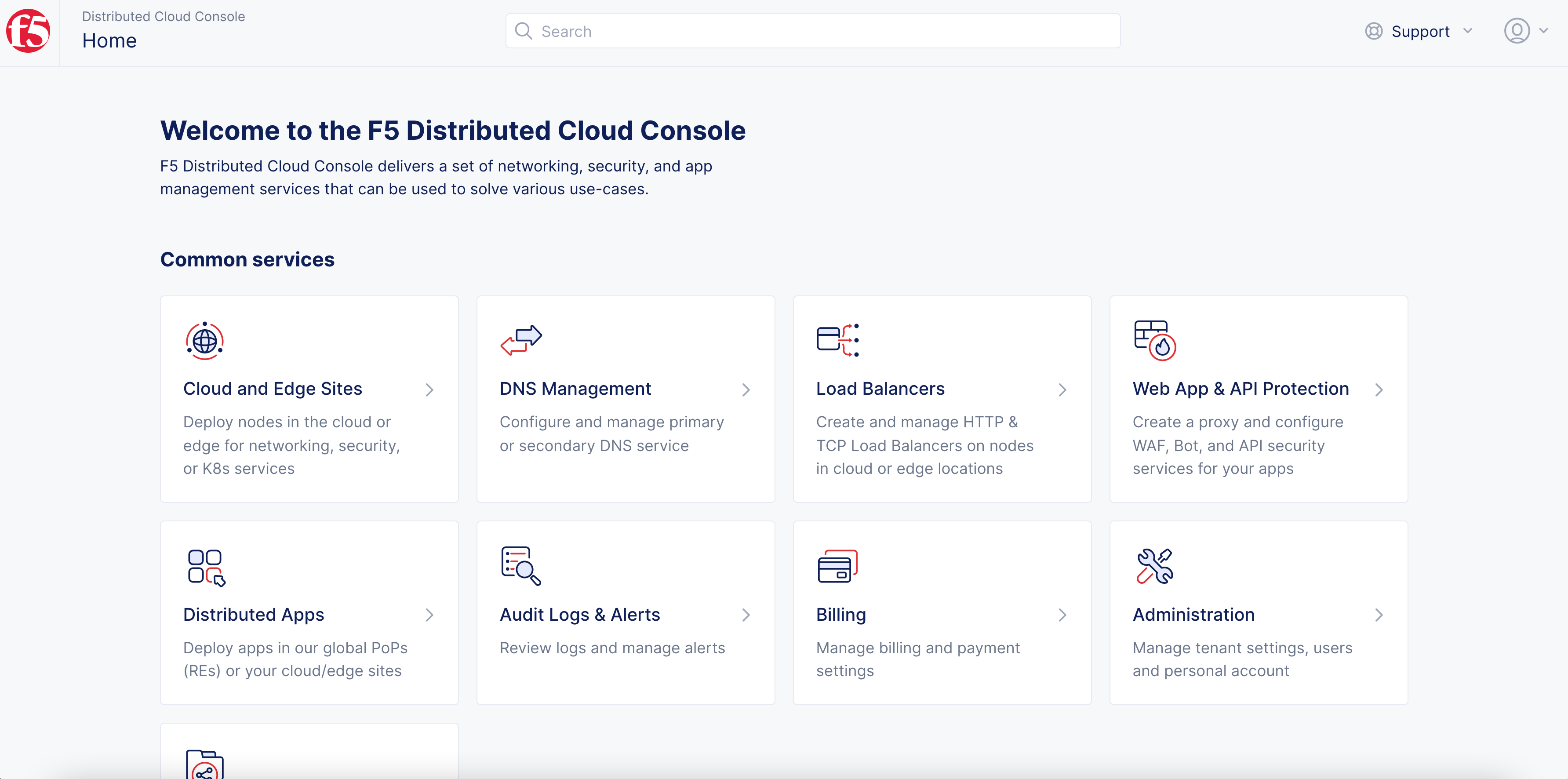Click the Web App & API Protection firewall icon
The height and width of the screenshot is (779, 1568).
click(x=1155, y=340)
